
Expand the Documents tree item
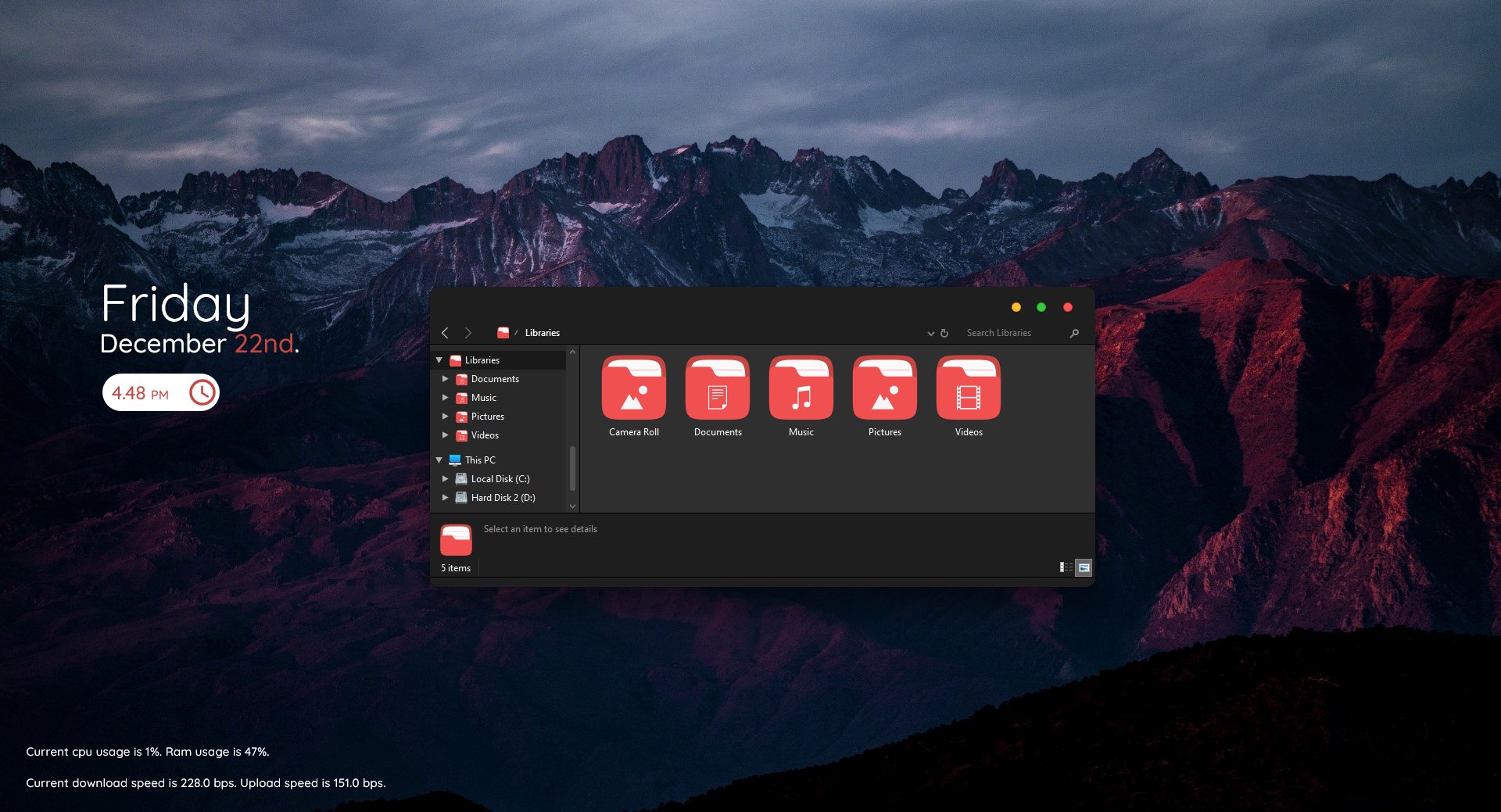(x=446, y=379)
